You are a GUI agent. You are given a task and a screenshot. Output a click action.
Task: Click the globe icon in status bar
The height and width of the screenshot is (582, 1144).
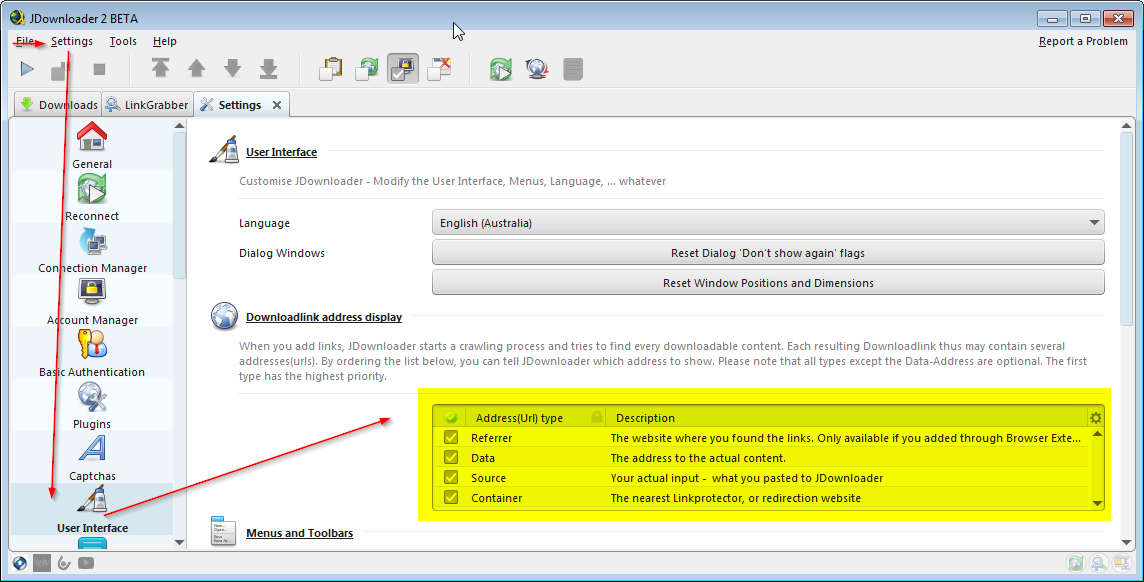20,563
